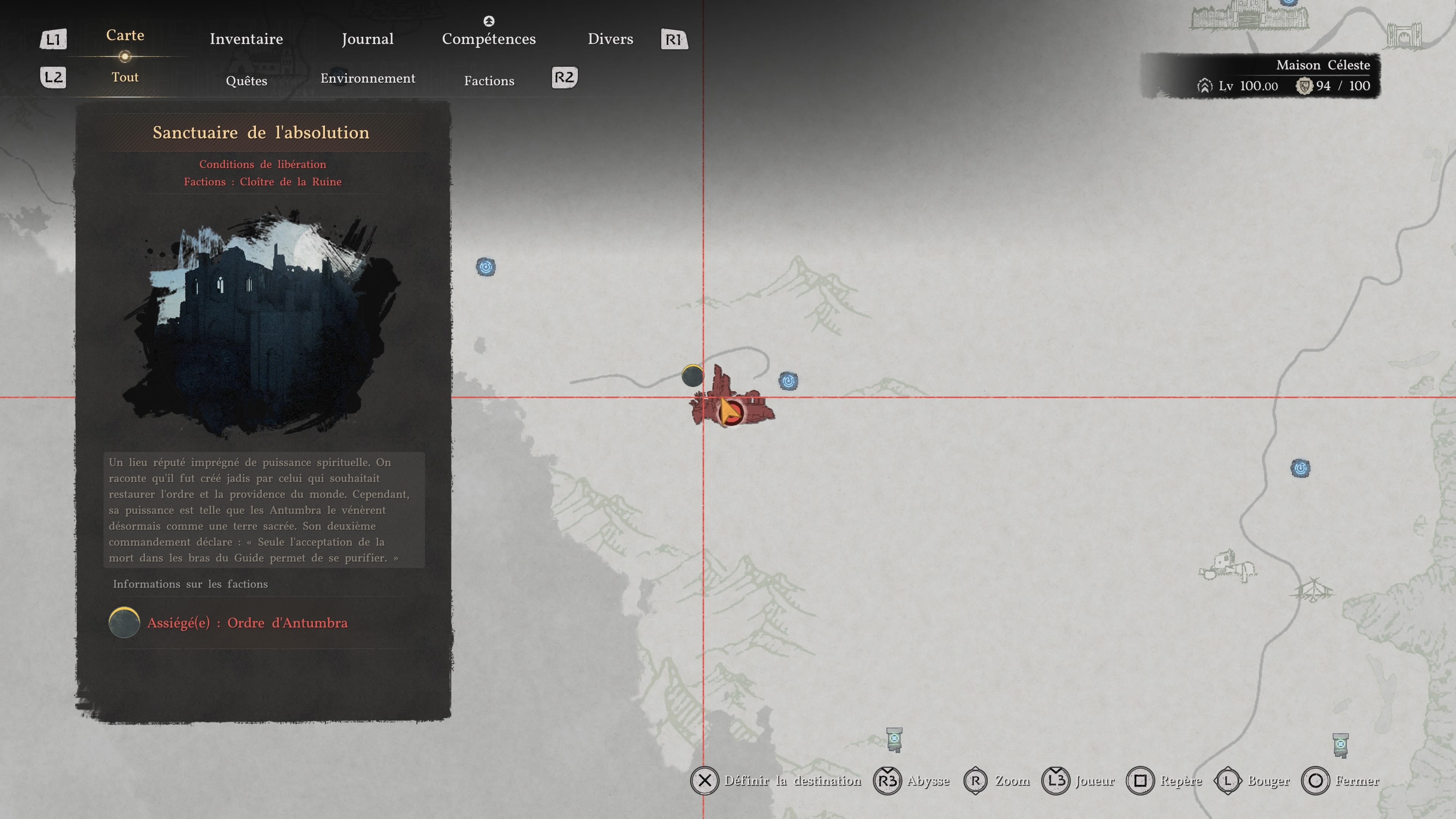Click the "Lv 100.00" level value

pyautogui.click(x=1249, y=86)
